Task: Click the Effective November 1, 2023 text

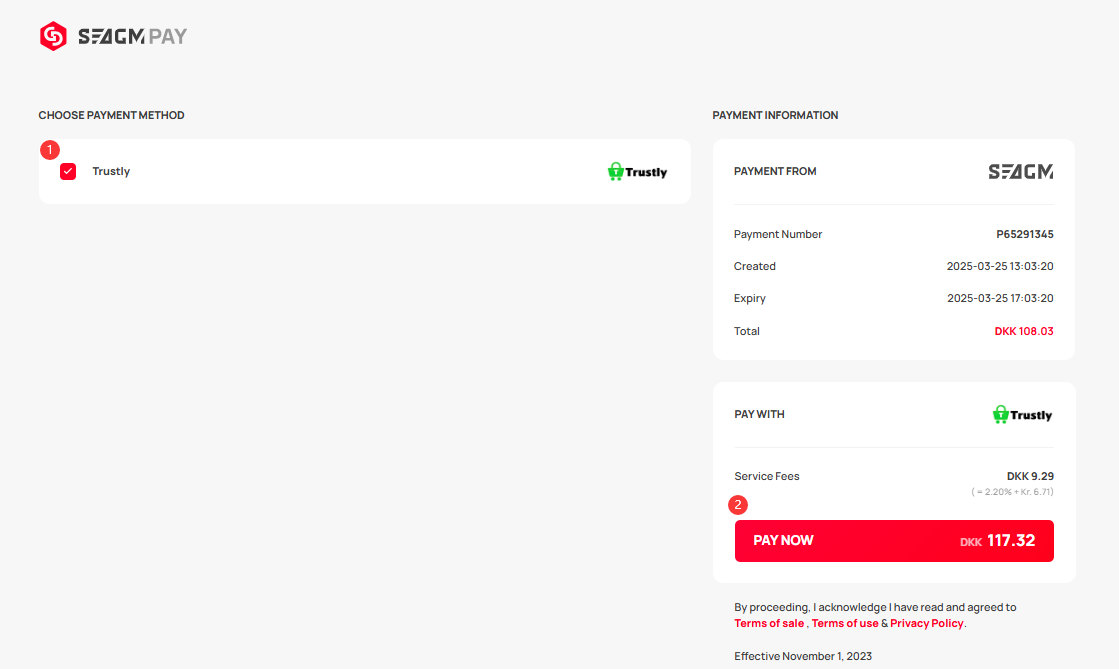Action: pyautogui.click(x=803, y=656)
